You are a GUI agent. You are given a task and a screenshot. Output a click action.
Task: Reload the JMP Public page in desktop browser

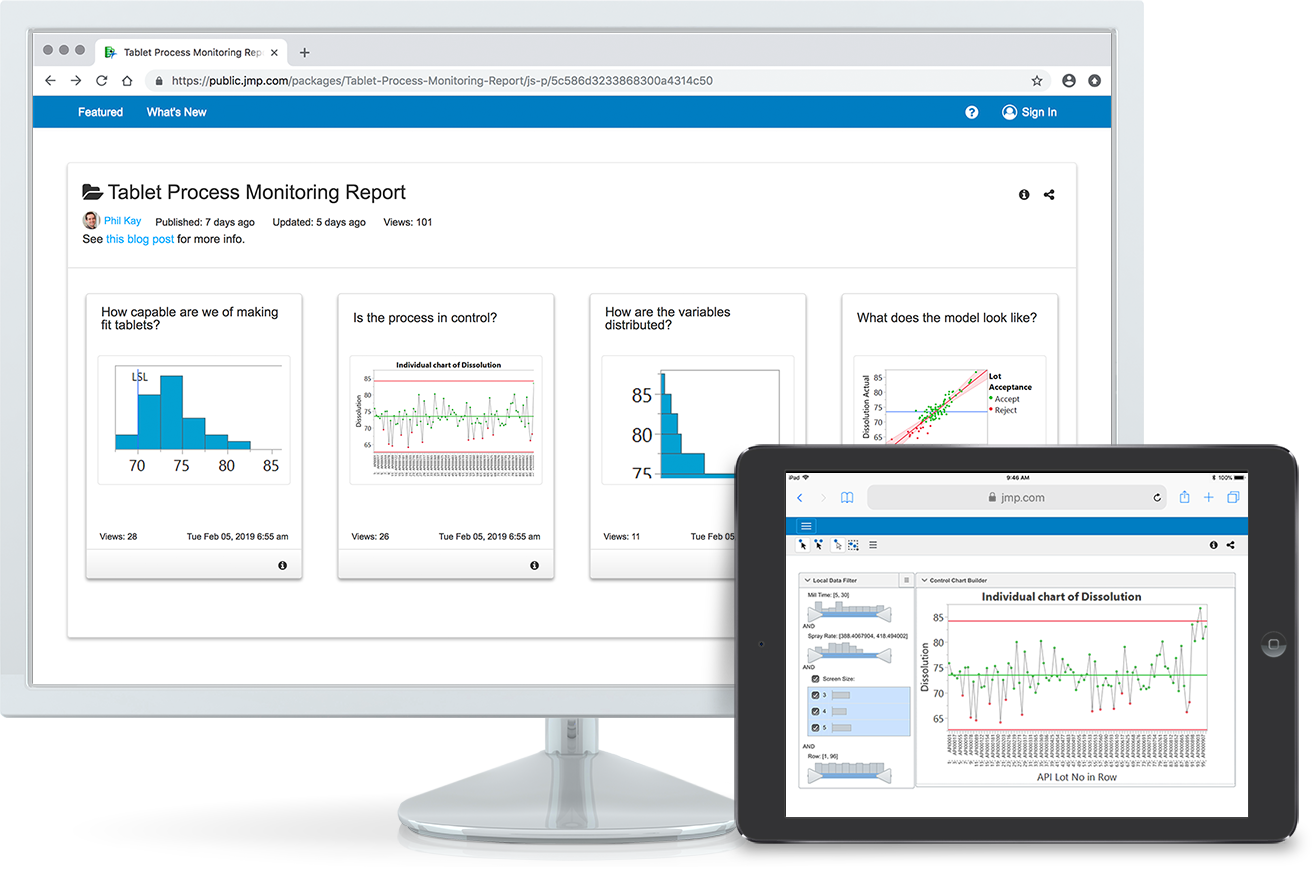(101, 81)
